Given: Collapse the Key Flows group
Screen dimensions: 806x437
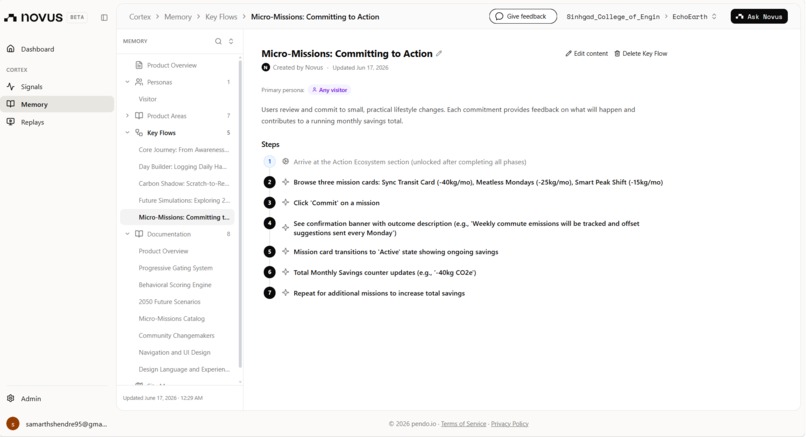Looking at the screenshot, I should [x=127, y=133].
